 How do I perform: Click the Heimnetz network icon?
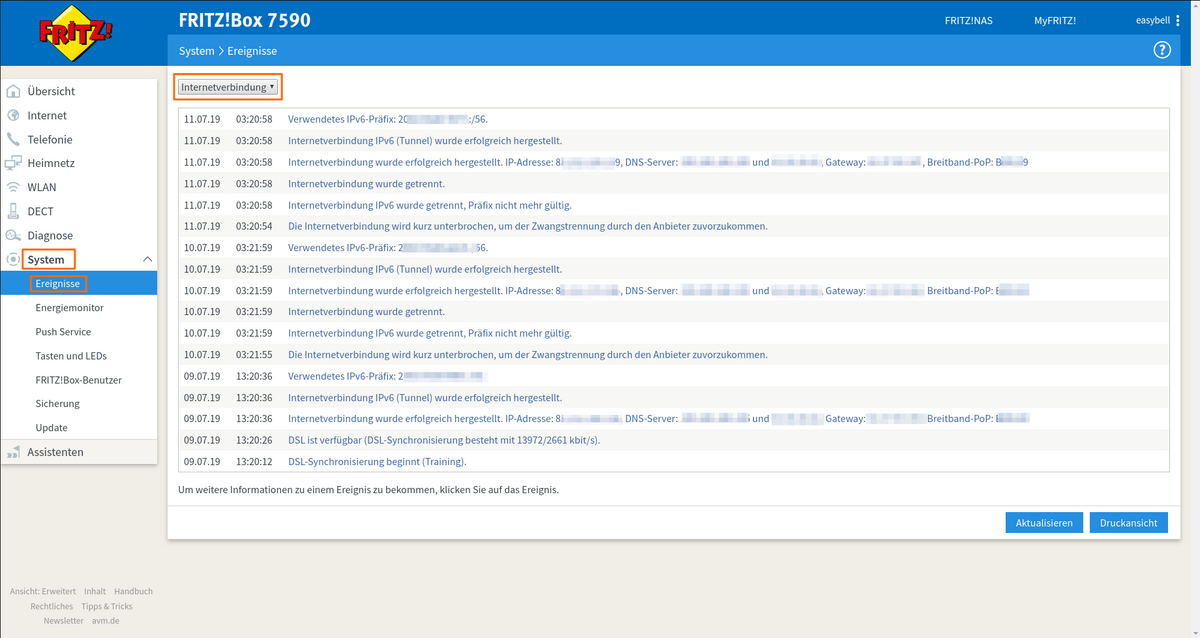click(x=13, y=163)
